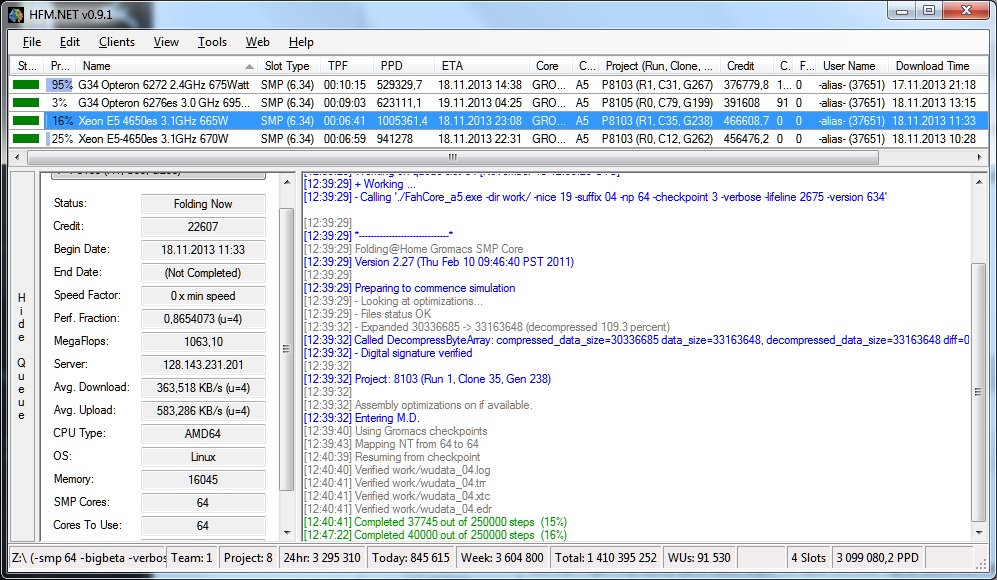Screen dimensions: 997x580
Task: Click slots table horizontal scrollbar left arrow
Action: [x=17, y=157]
